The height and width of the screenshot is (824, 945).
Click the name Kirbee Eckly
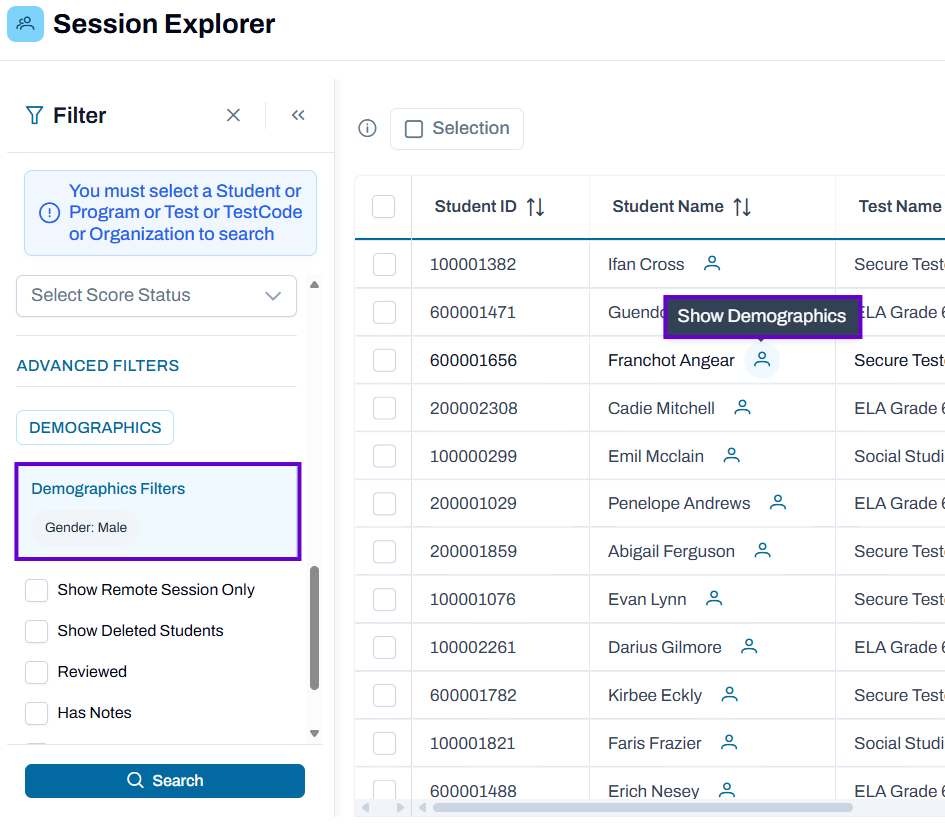(x=655, y=695)
